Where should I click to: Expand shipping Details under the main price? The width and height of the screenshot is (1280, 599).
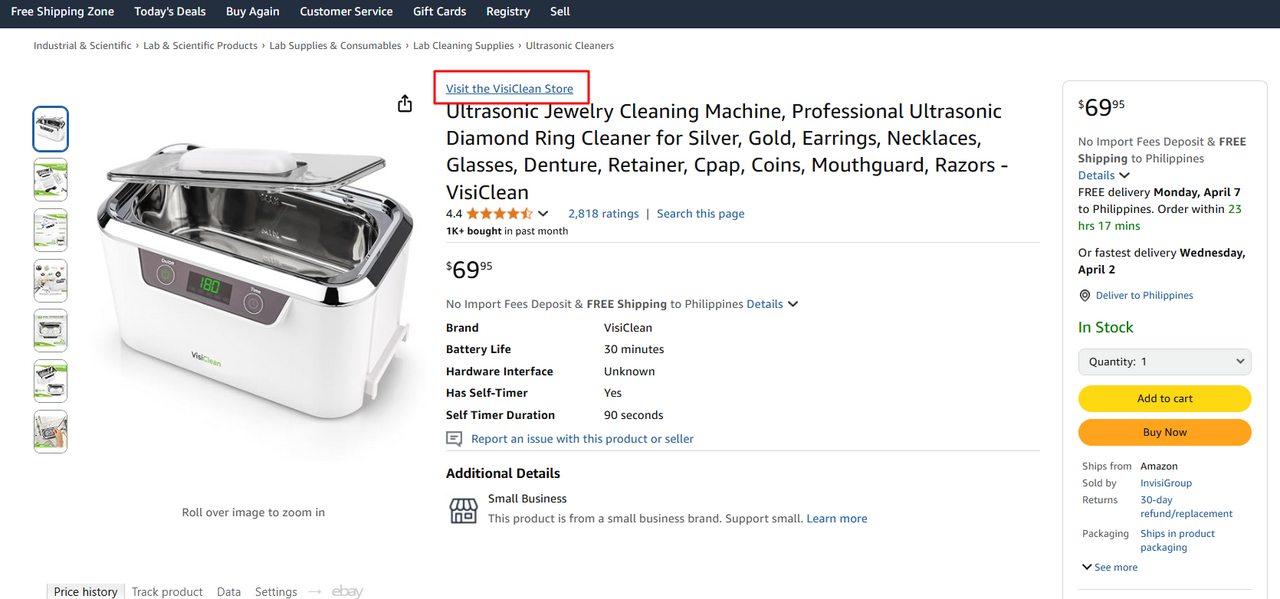click(771, 304)
